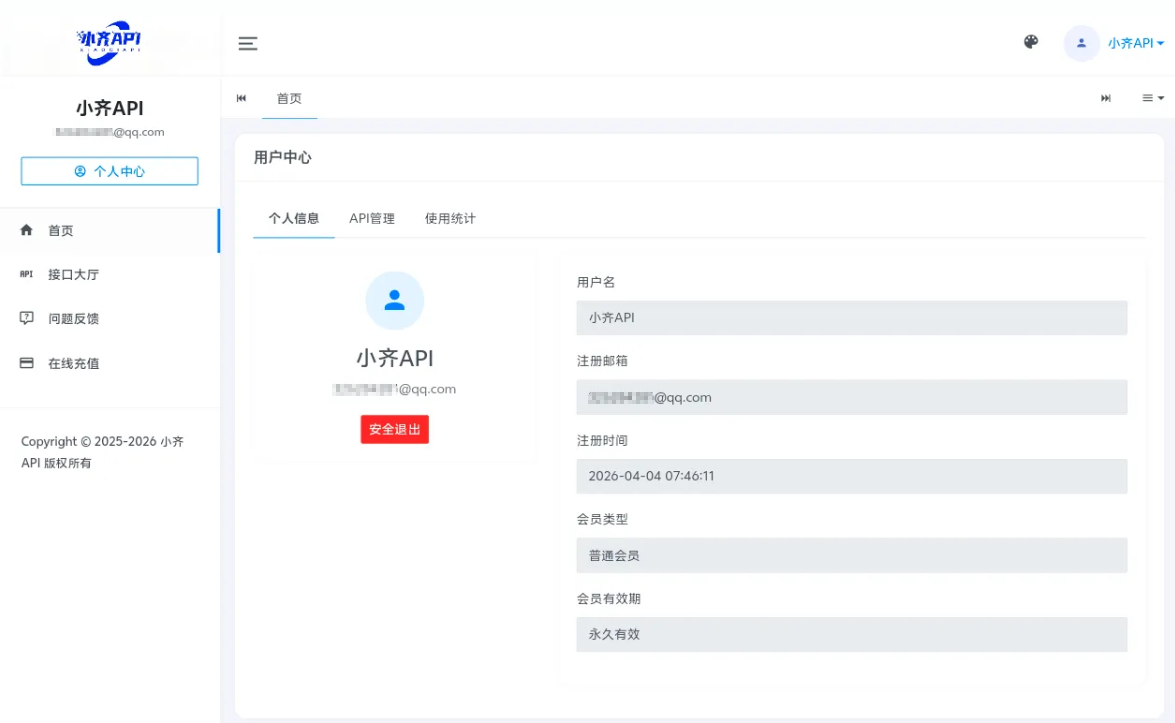Click the 用户名 input field
This screenshot has width=1175, height=723.
click(851, 318)
